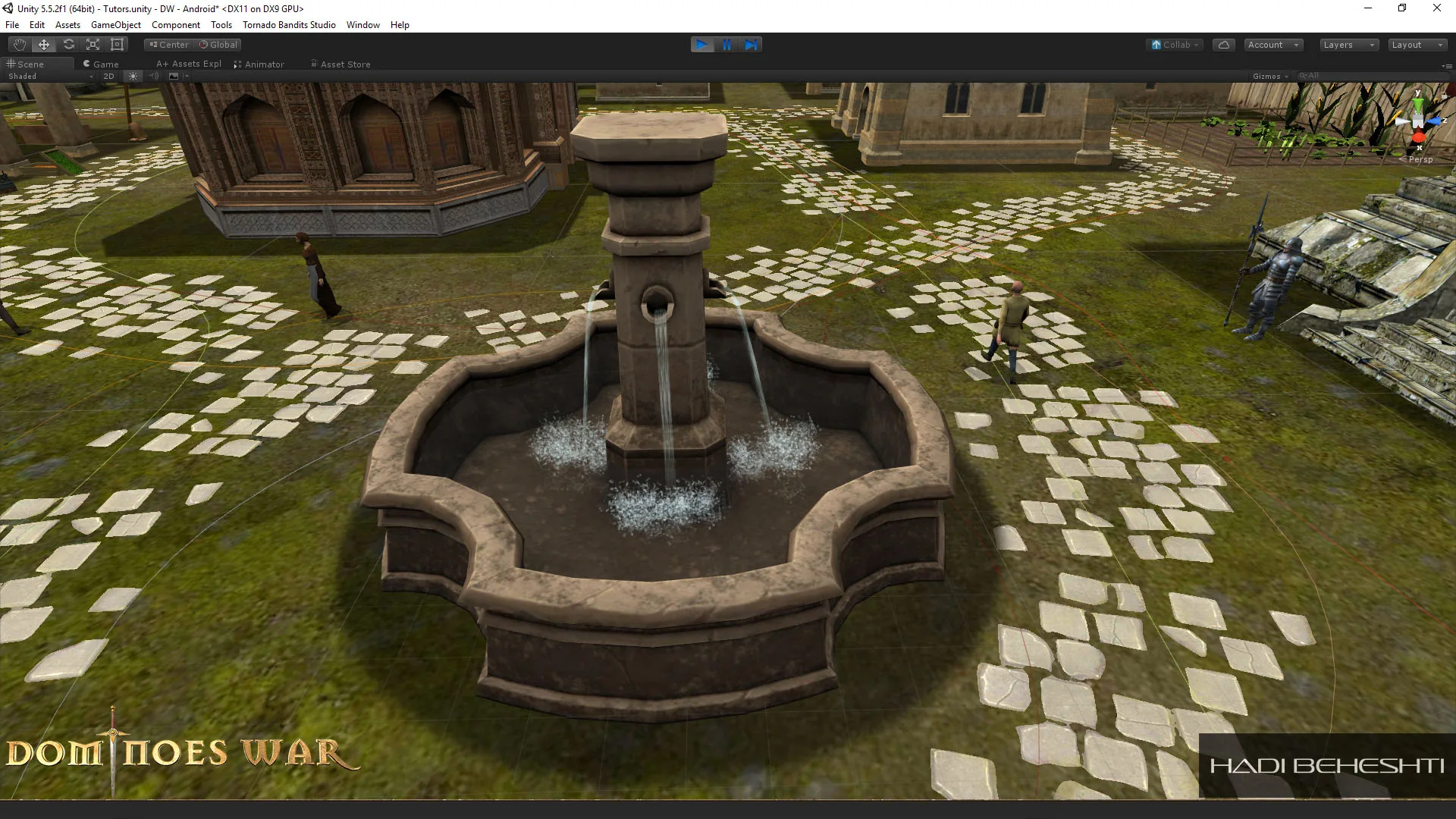1456x819 pixels.
Task: Open the Gizmos dropdown
Action: [x=1270, y=76]
